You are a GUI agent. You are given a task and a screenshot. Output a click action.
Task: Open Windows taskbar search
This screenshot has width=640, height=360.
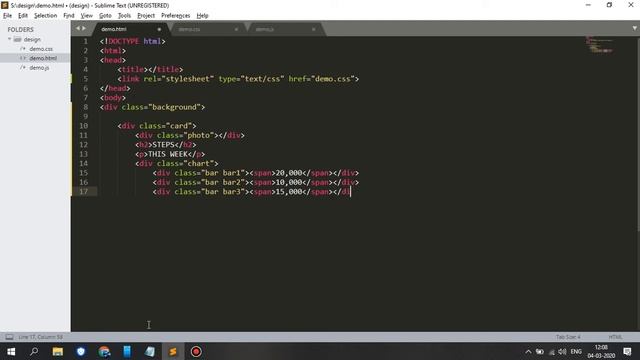click(34, 351)
